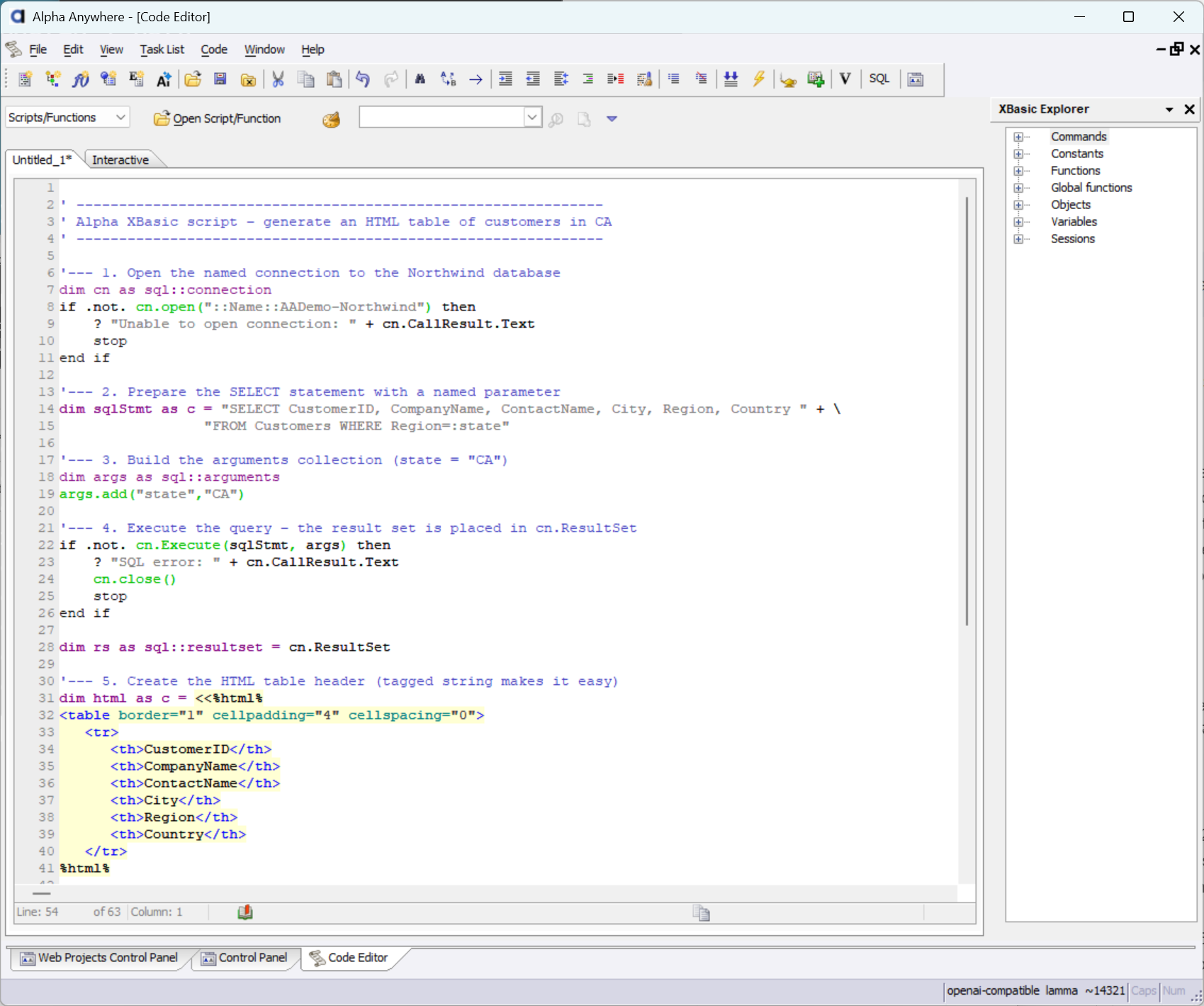The width and height of the screenshot is (1204, 1006).
Task: Click the find and replace A-to-B icon
Action: tap(448, 79)
